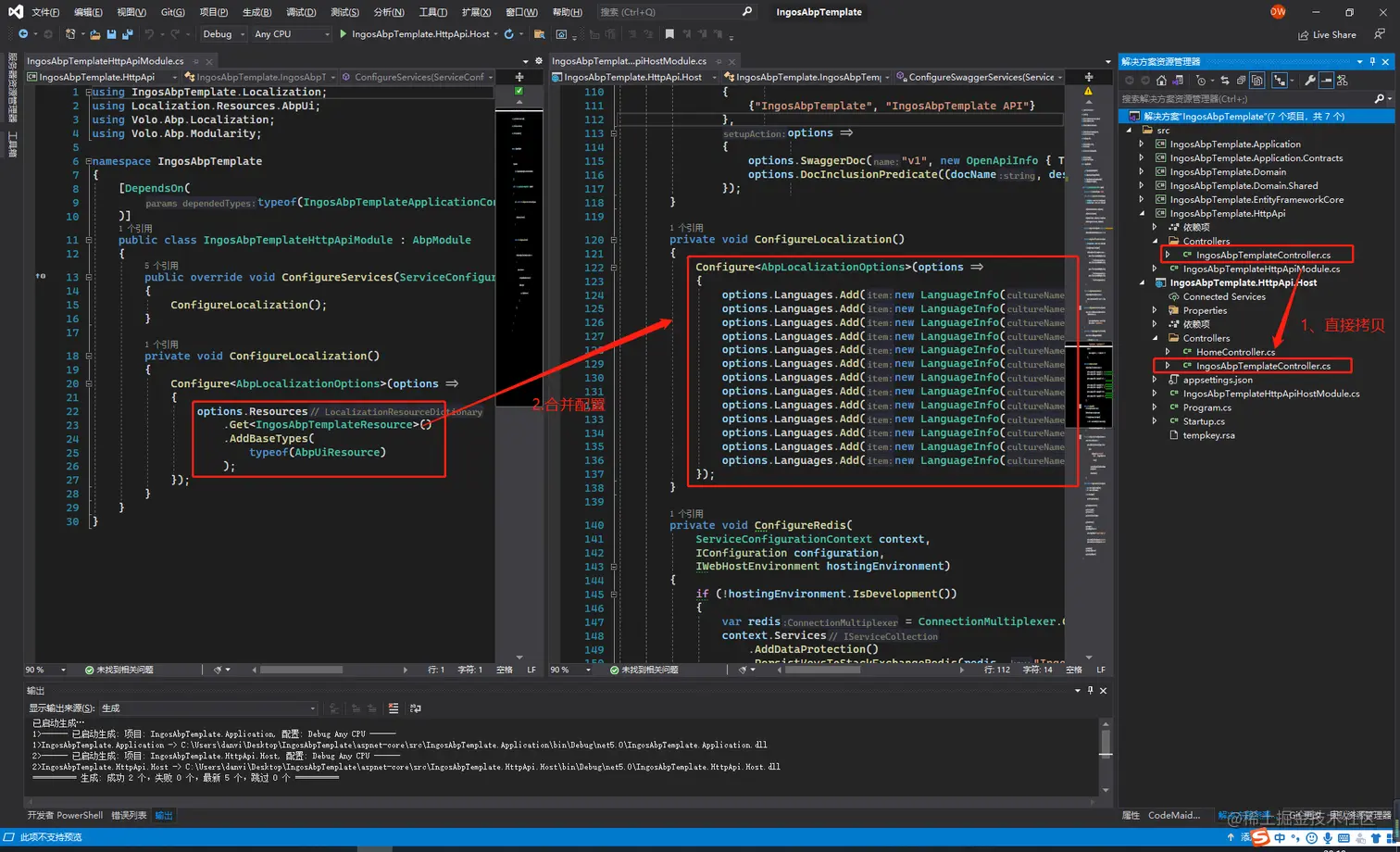Switch to the 开发者 PowerShell tab
The width and height of the screenshot is (1400, 852).
click(x=65, y=816)
